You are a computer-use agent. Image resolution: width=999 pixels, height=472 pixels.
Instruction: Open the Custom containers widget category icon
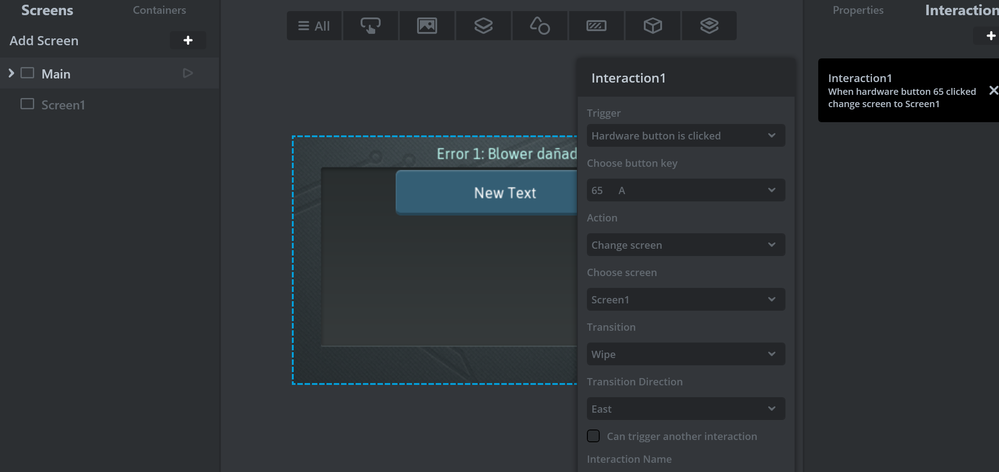pos(709,26)
